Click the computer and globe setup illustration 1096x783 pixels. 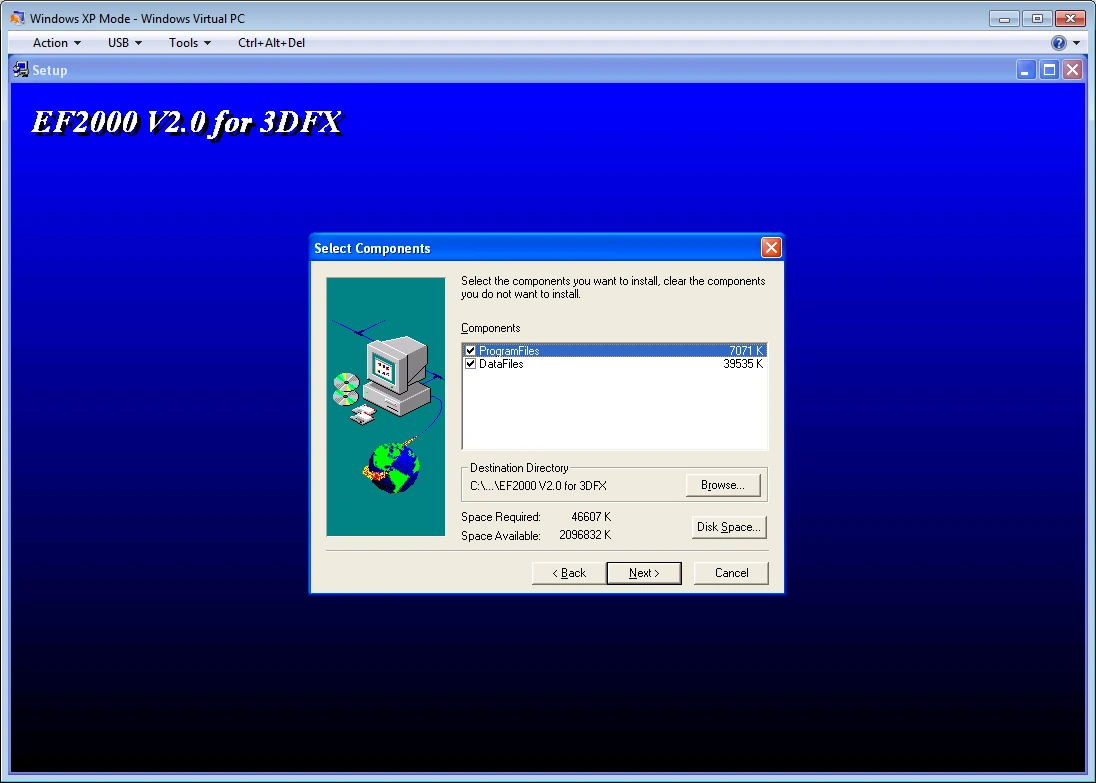click(386, 407)
